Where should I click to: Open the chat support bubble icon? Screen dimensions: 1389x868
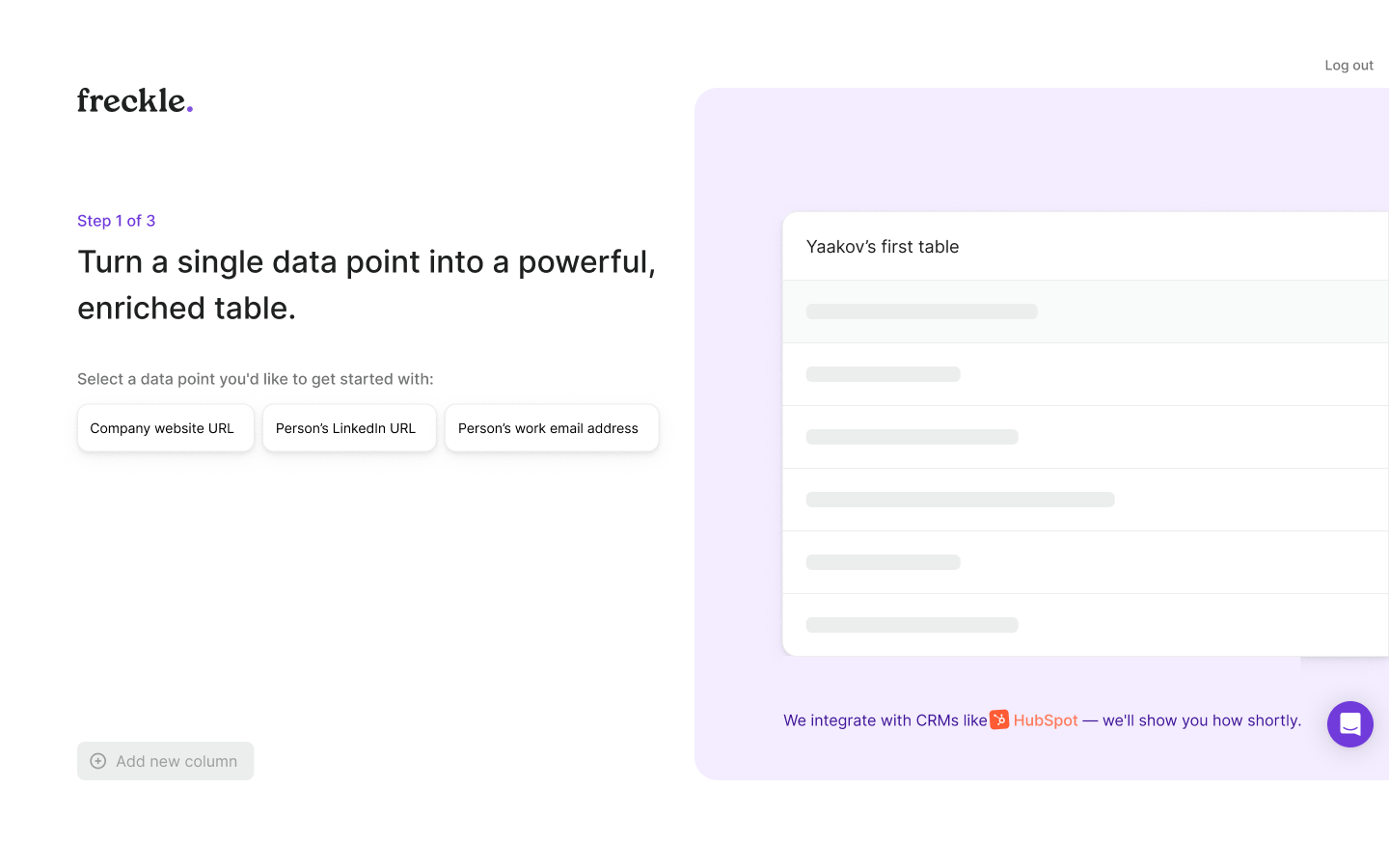1349,724
